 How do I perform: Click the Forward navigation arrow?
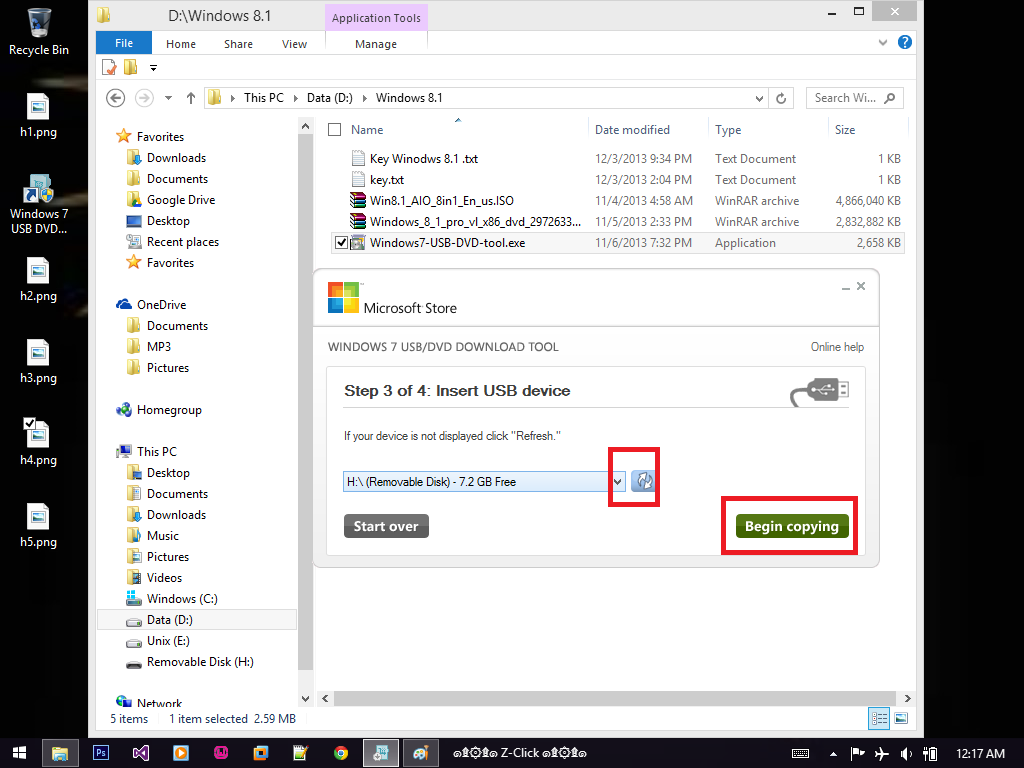tap(144, 98)
